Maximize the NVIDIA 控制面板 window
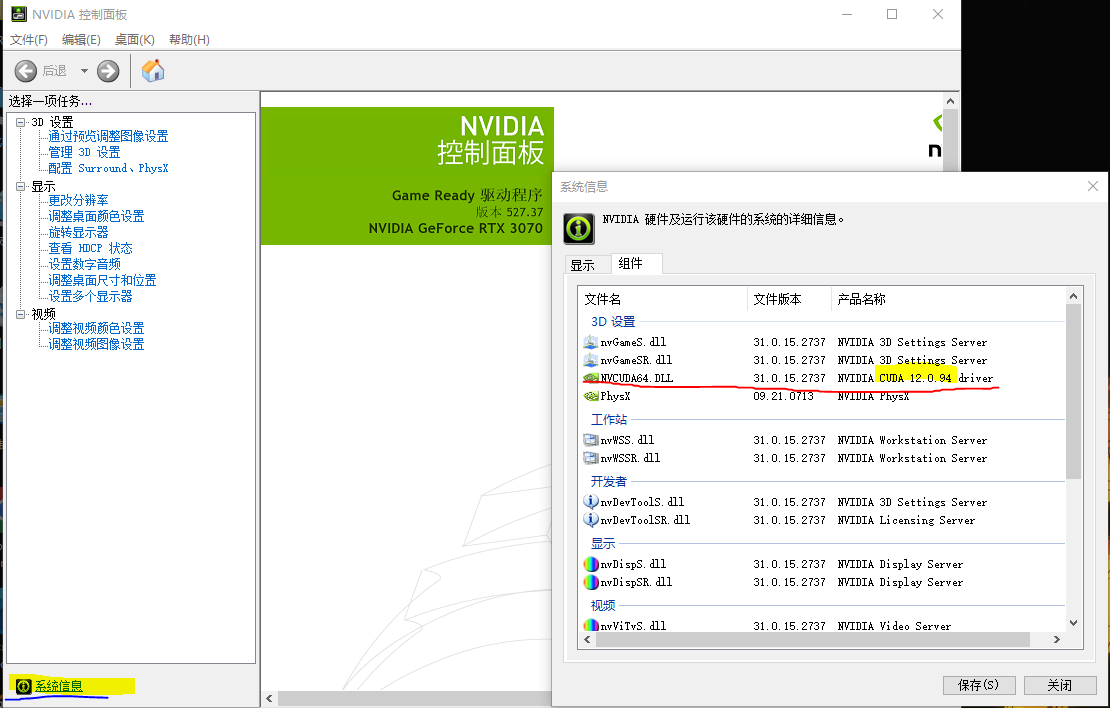 [892, 14]
